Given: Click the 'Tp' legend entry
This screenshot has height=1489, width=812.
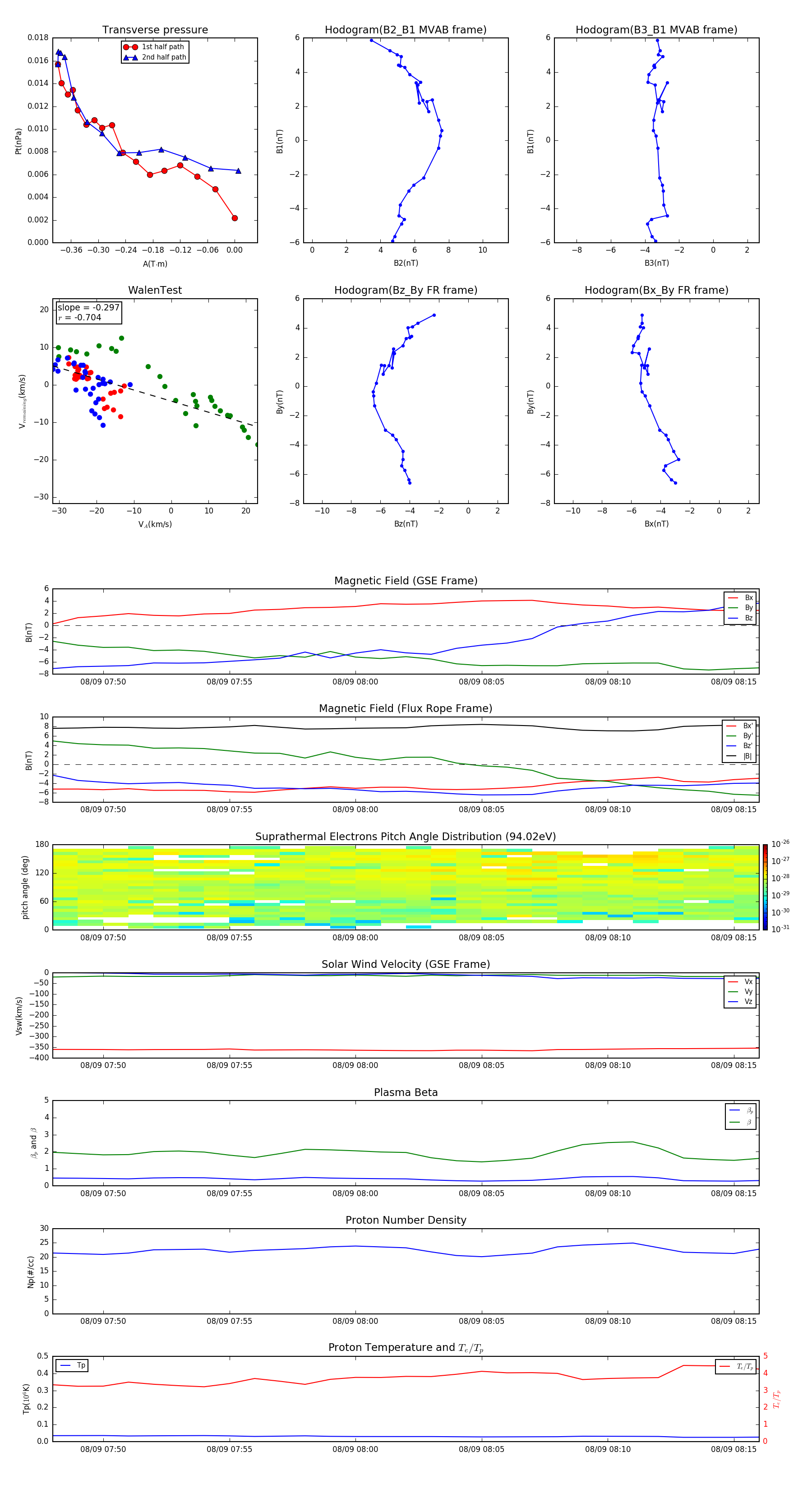Looking at the screenshot, I should coord(73,1365).
